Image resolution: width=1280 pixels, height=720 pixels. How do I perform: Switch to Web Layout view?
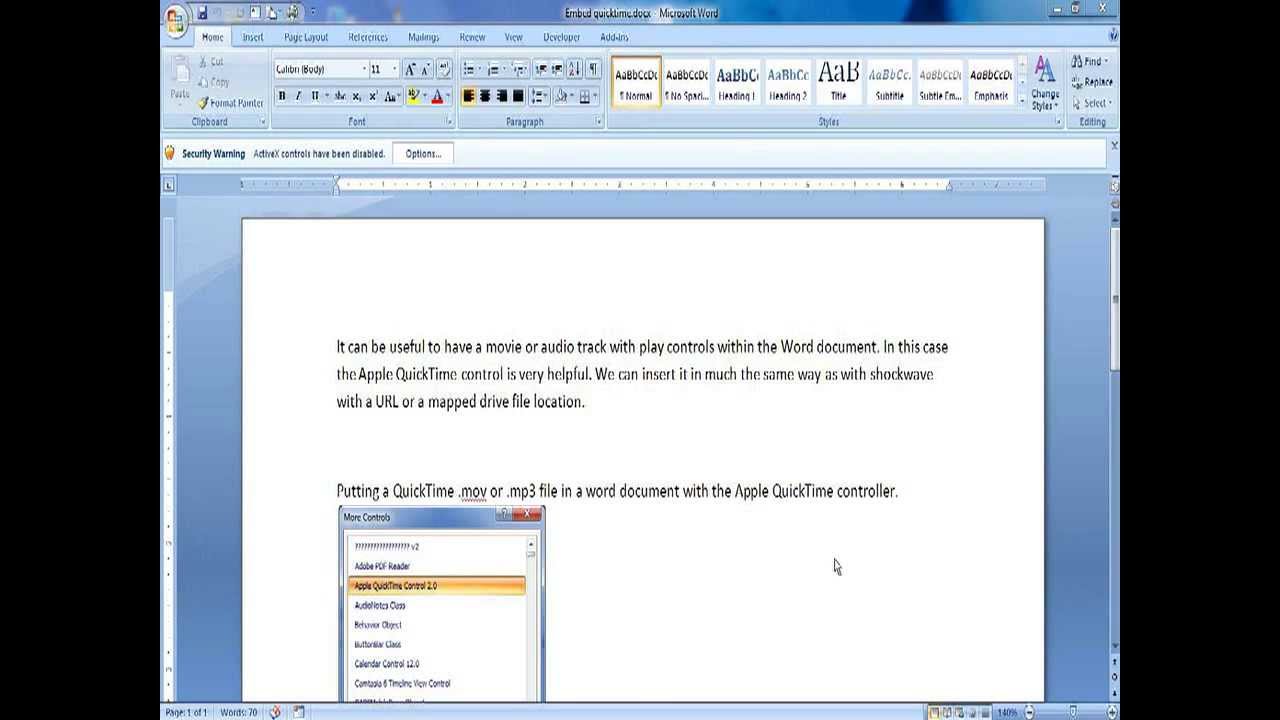point(958,712)
